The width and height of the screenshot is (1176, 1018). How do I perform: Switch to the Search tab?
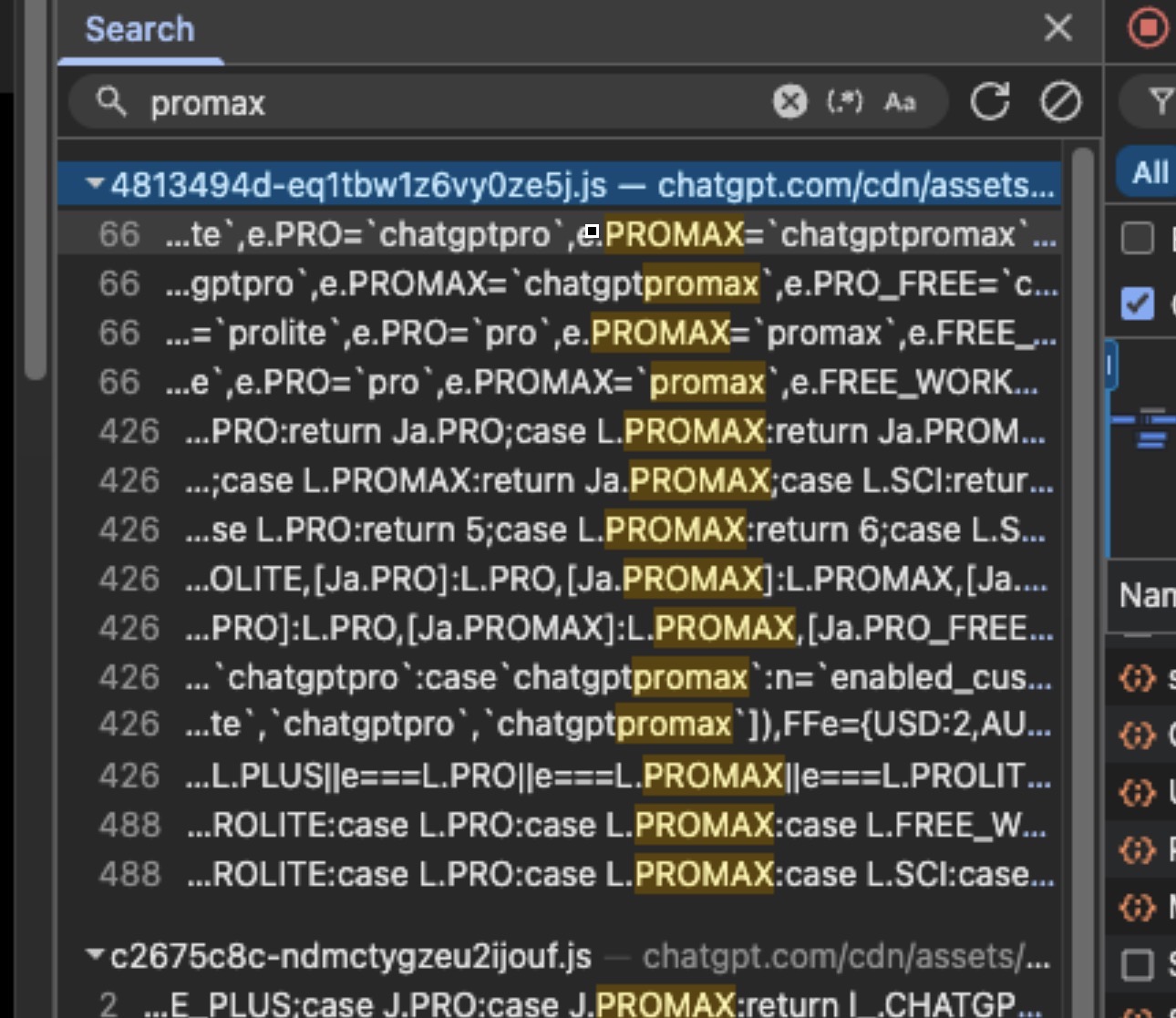pyautogui.click(x=139, y=29)
